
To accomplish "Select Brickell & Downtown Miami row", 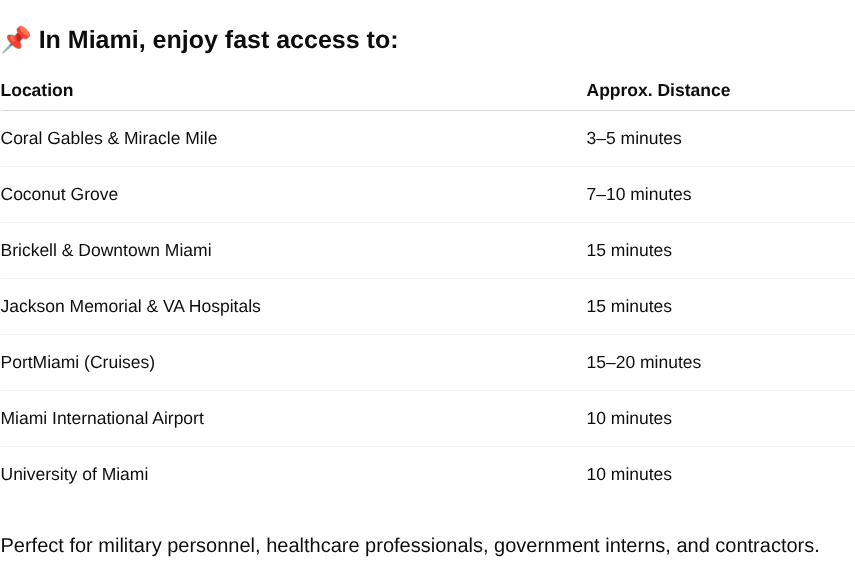I will (428, 251).
